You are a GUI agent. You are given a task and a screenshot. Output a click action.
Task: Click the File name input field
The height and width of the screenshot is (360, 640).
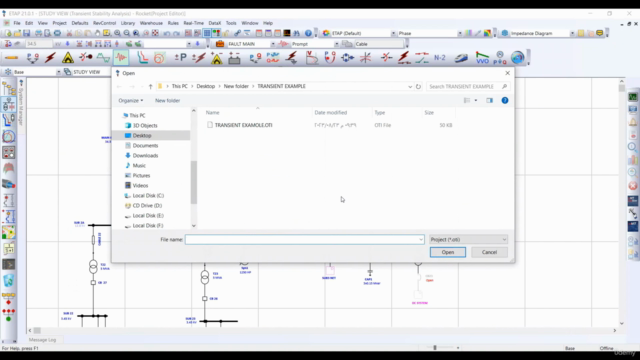304,240
